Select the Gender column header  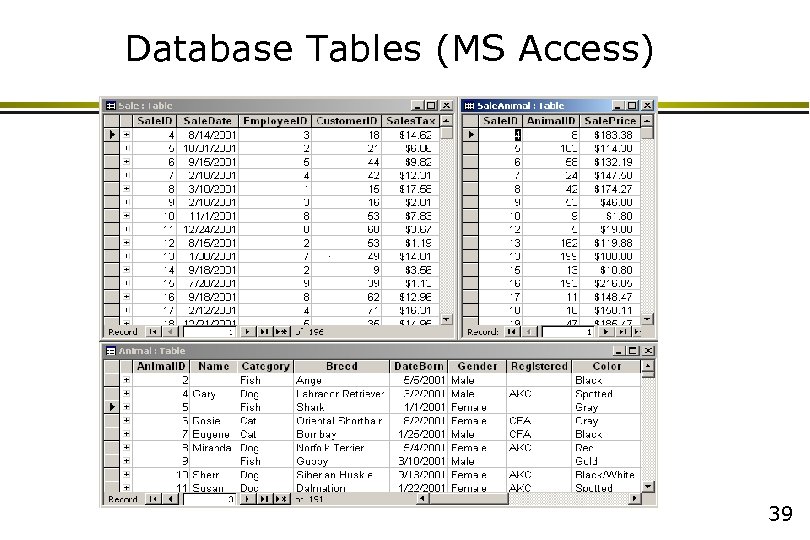coord(477,366)
